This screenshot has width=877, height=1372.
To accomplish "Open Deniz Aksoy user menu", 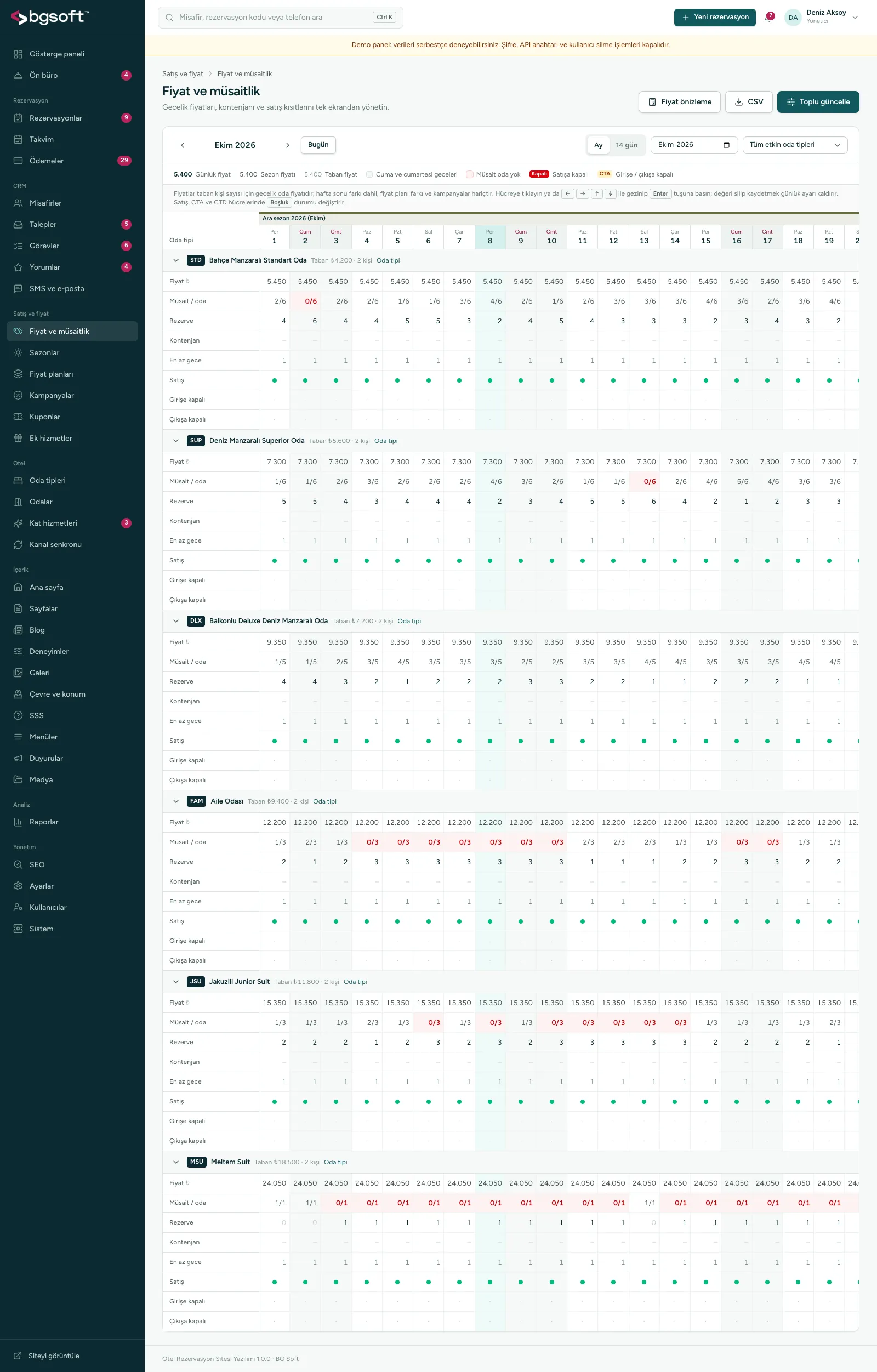I will 822,18.
